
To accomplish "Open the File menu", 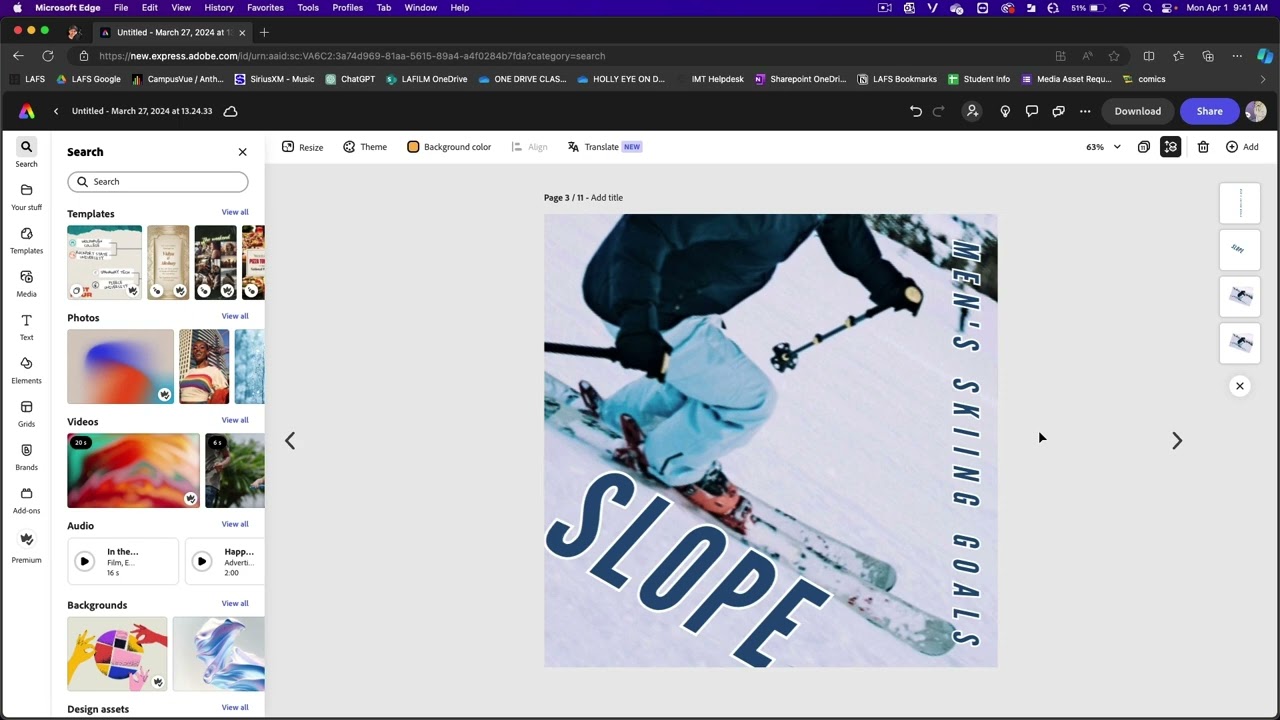I will click(121, 8).
